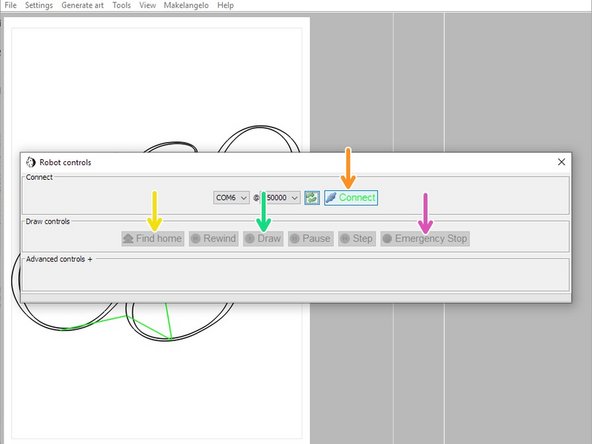Click the Step button
The width and height of the screenshot is (592, 444).
[357, 239]
